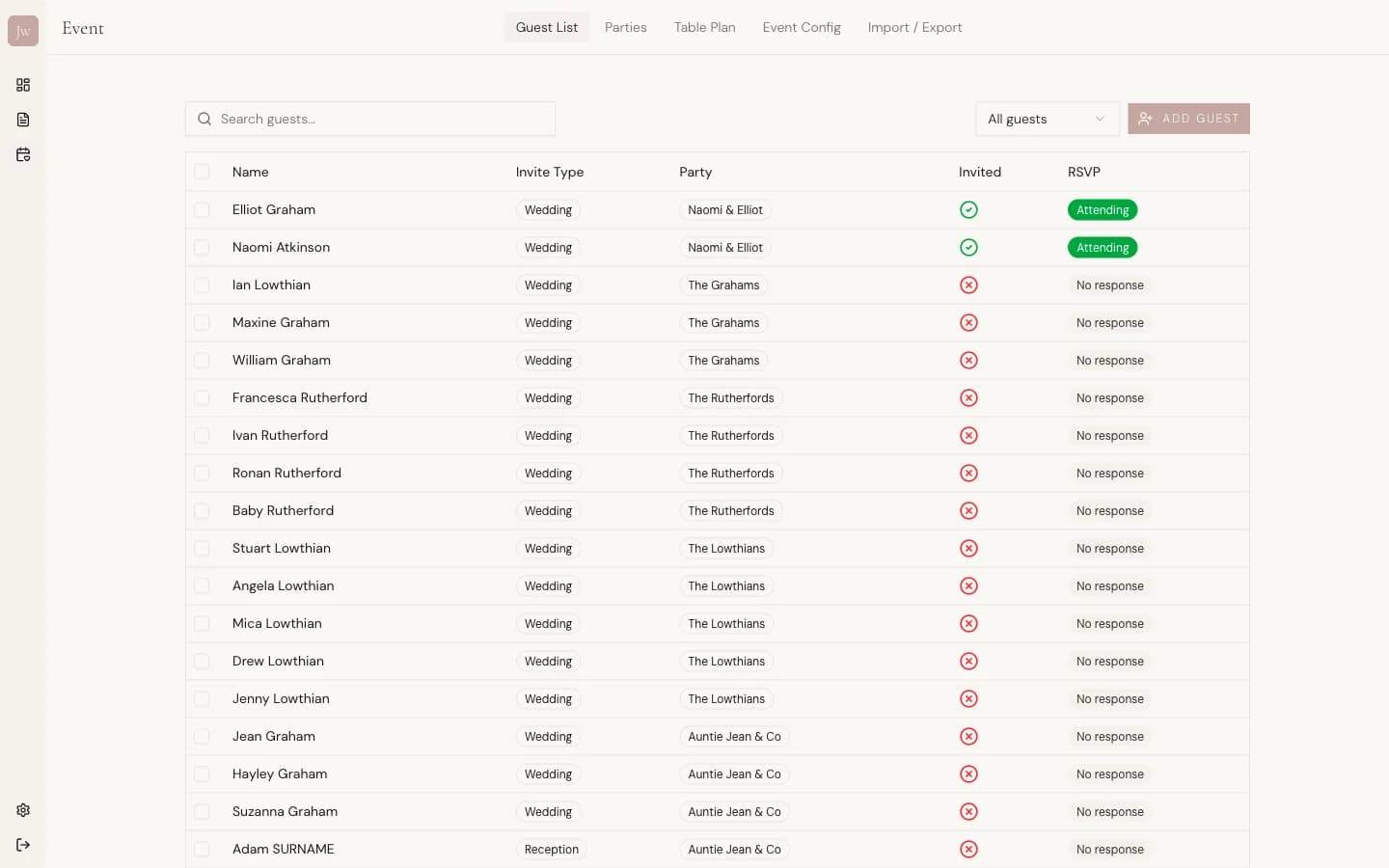Check the row checkbox for Elliot Graham
This screenshot has height=868, width=1389.
coord(202,209)
